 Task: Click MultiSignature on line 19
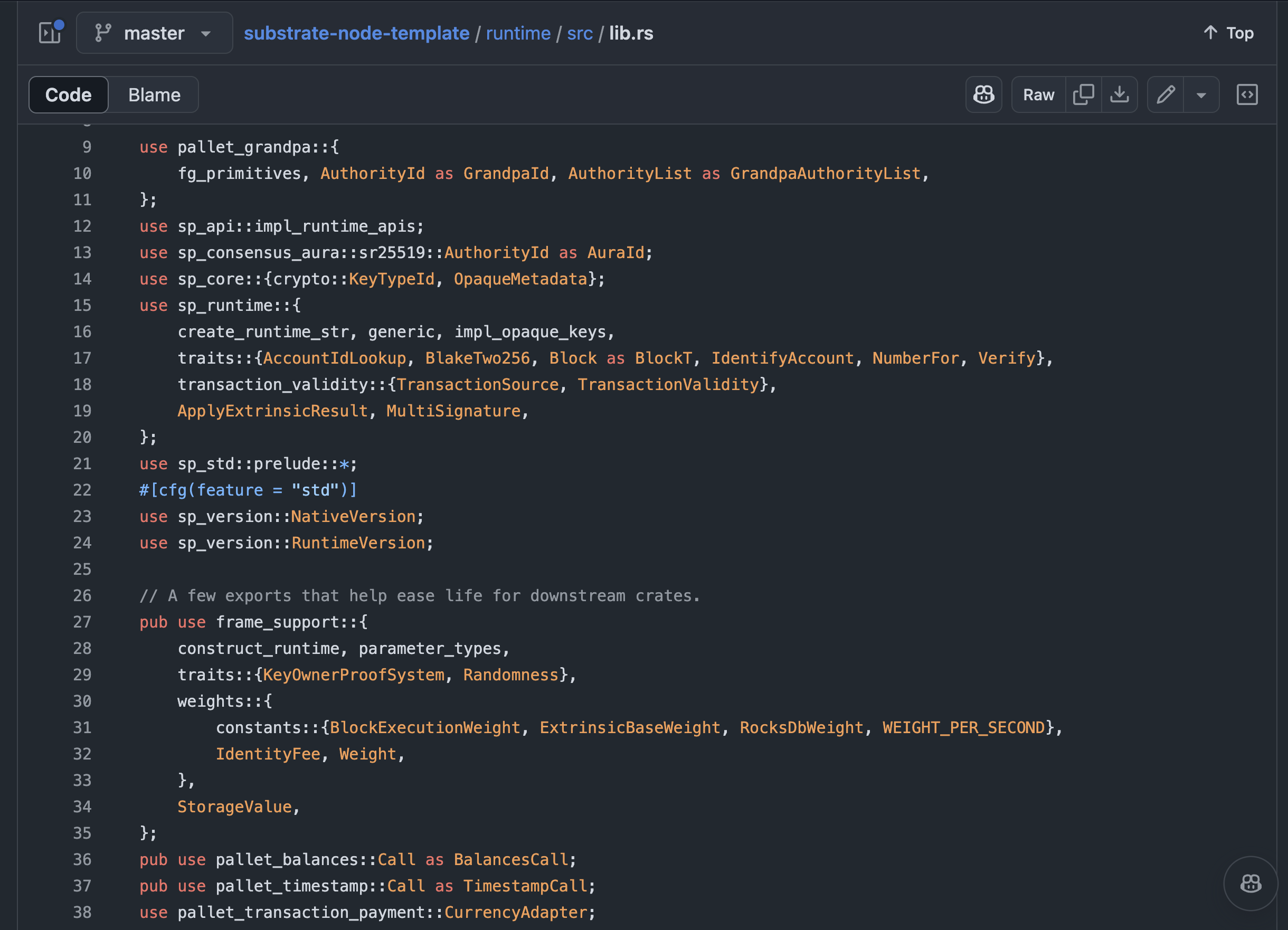point(453,411)
